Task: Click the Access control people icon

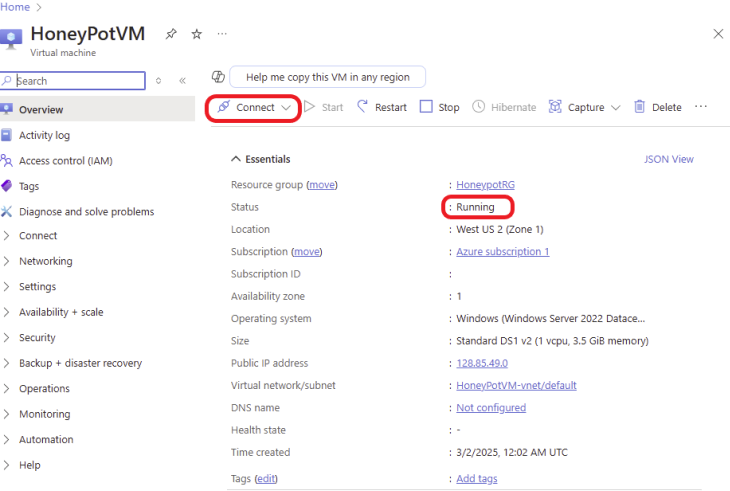Action: (6, 161)
